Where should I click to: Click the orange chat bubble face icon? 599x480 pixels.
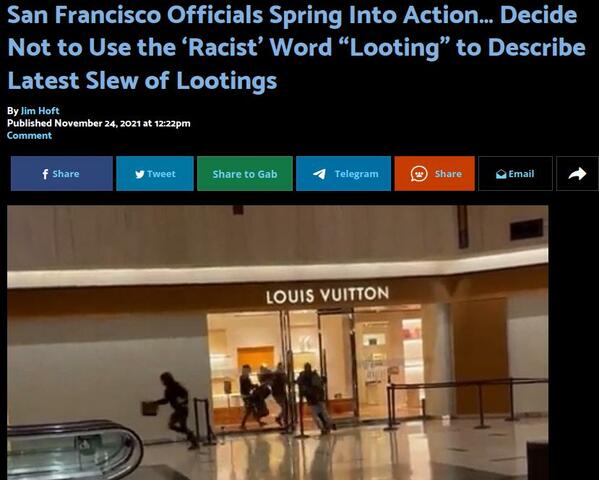[419, 174]
